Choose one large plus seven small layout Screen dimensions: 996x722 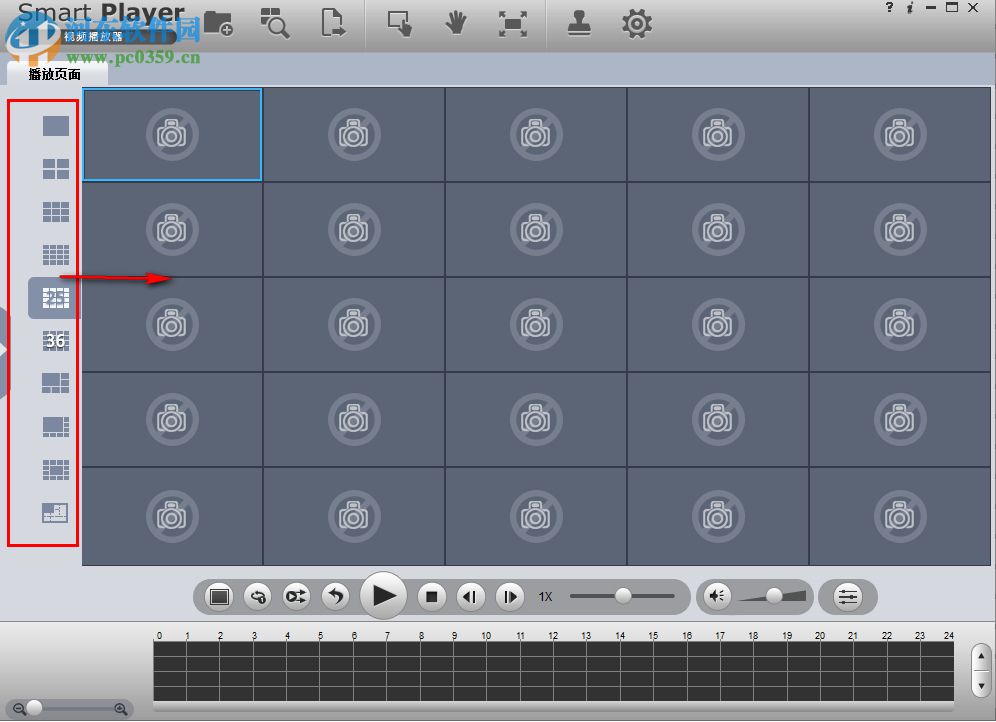(x=56, y=426)
